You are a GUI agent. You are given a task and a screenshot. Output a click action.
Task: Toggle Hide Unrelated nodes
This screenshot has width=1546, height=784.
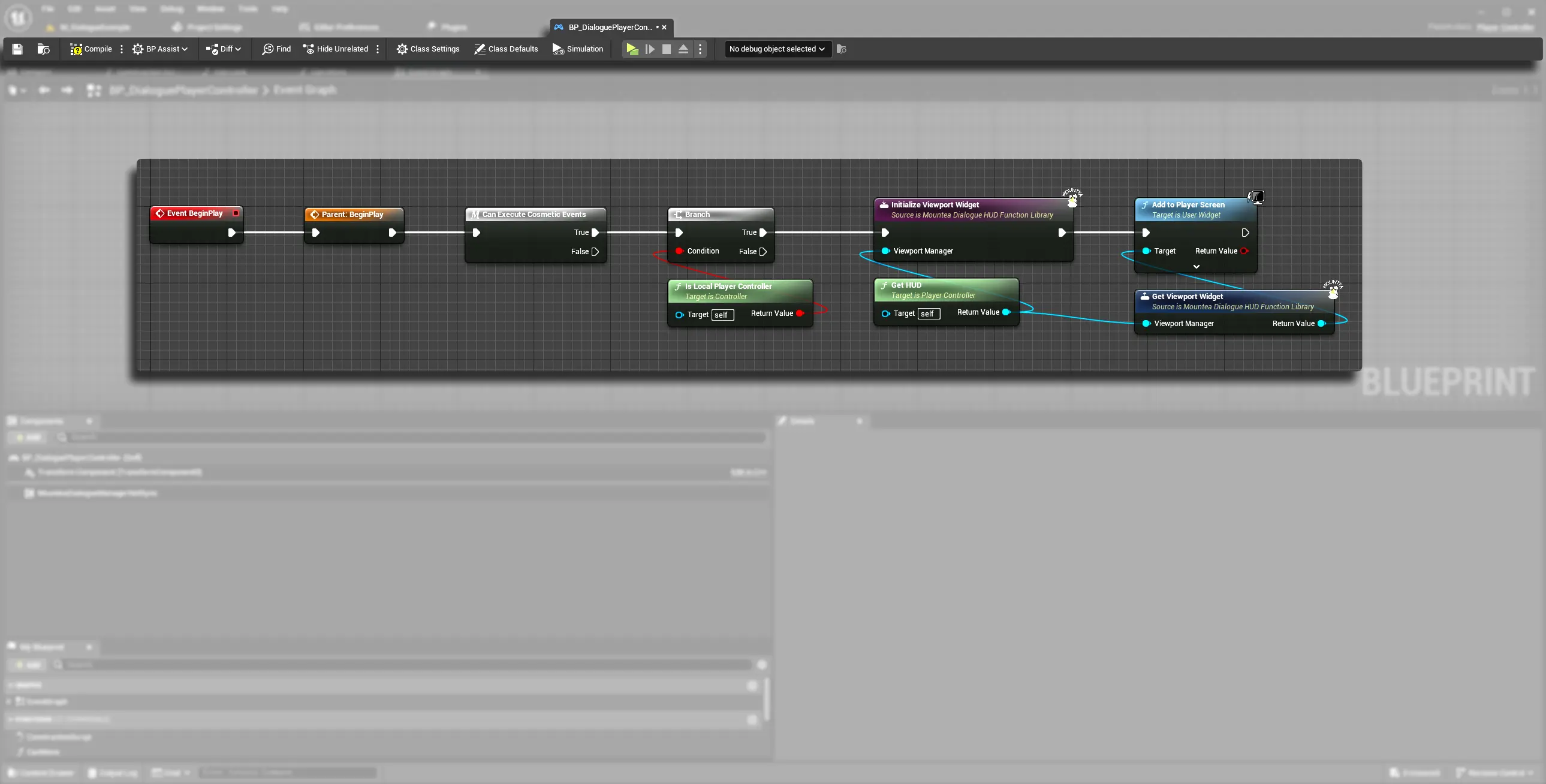[336, 49]
